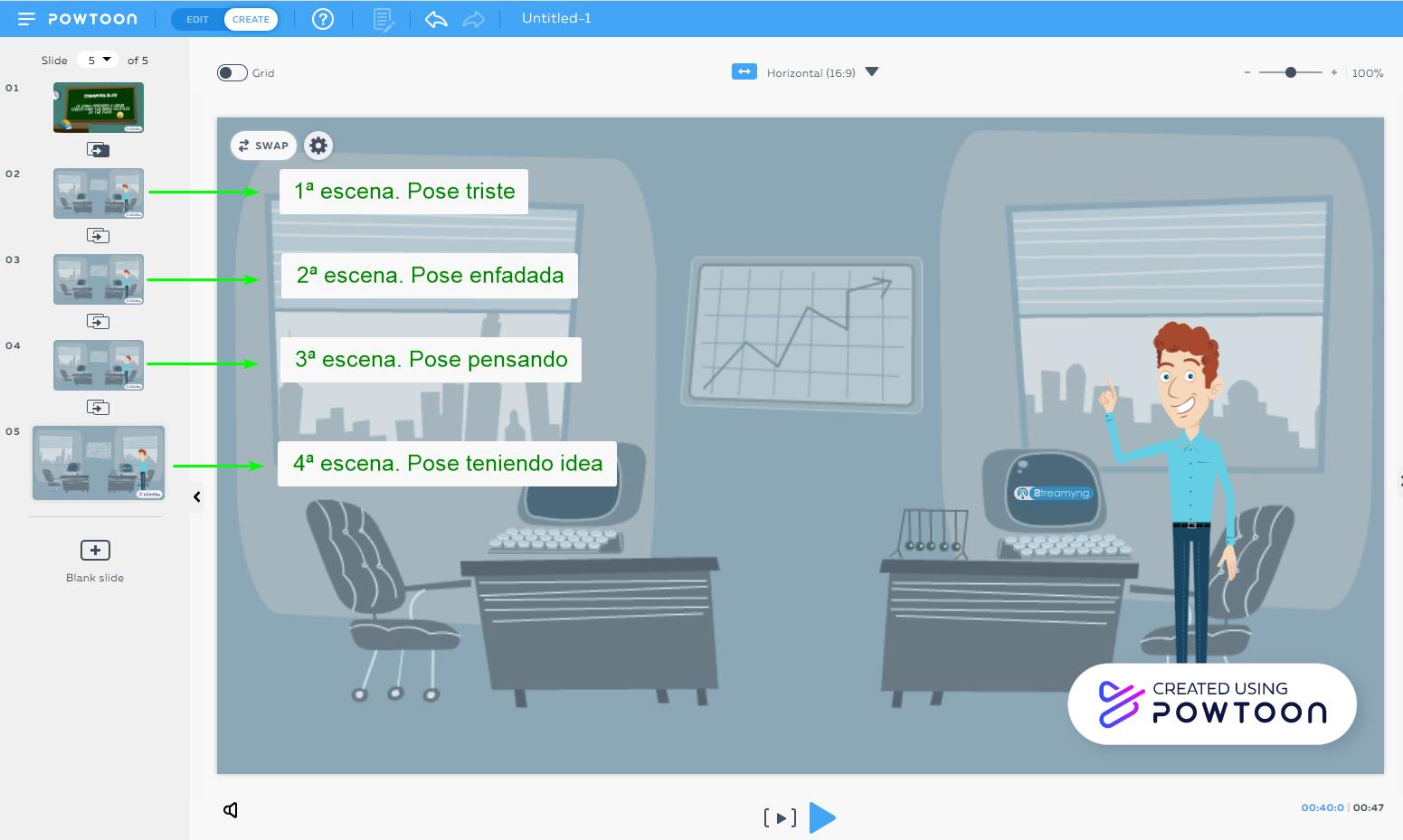Image resolution: width=1403 pixels, height=840 pixels.
Task: Open the hamburger main menu
Action: point(26,18)
